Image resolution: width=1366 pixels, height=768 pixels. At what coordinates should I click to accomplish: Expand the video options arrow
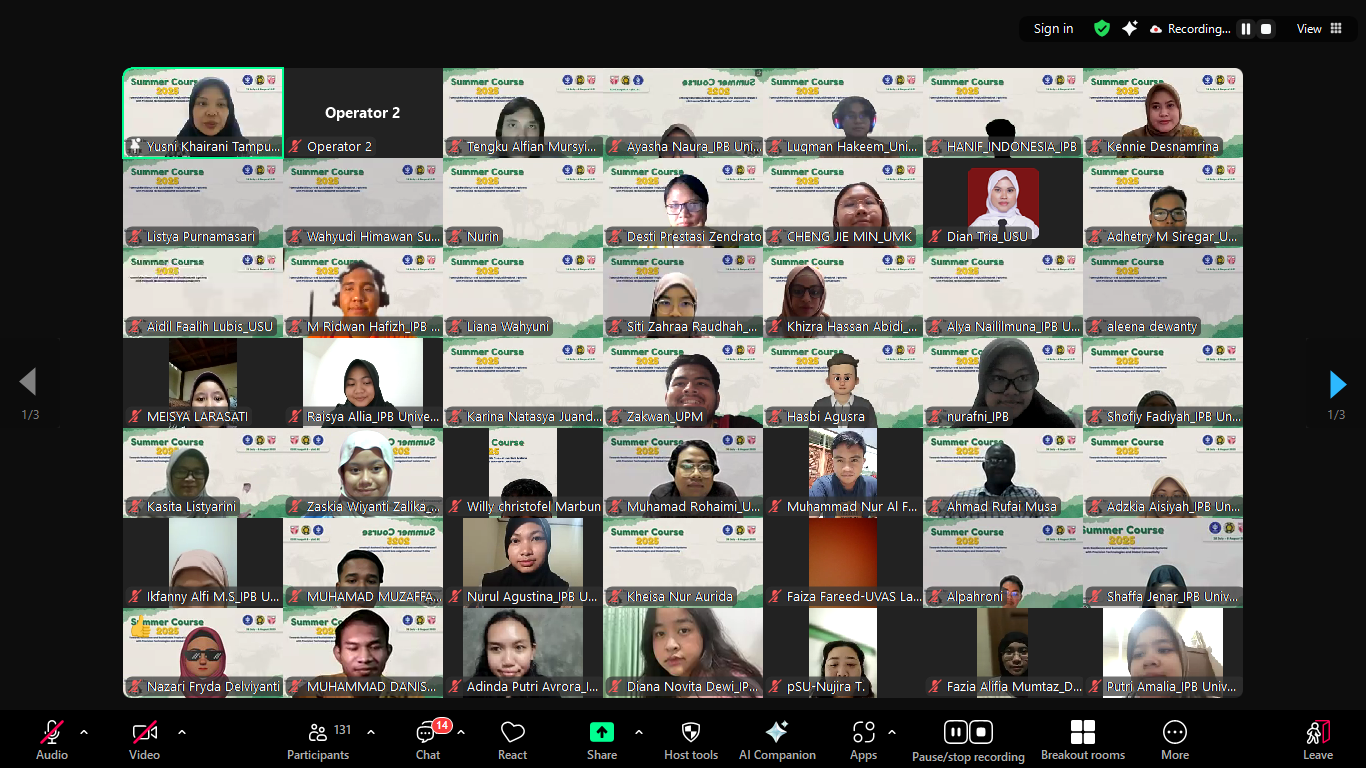(182, 732)
